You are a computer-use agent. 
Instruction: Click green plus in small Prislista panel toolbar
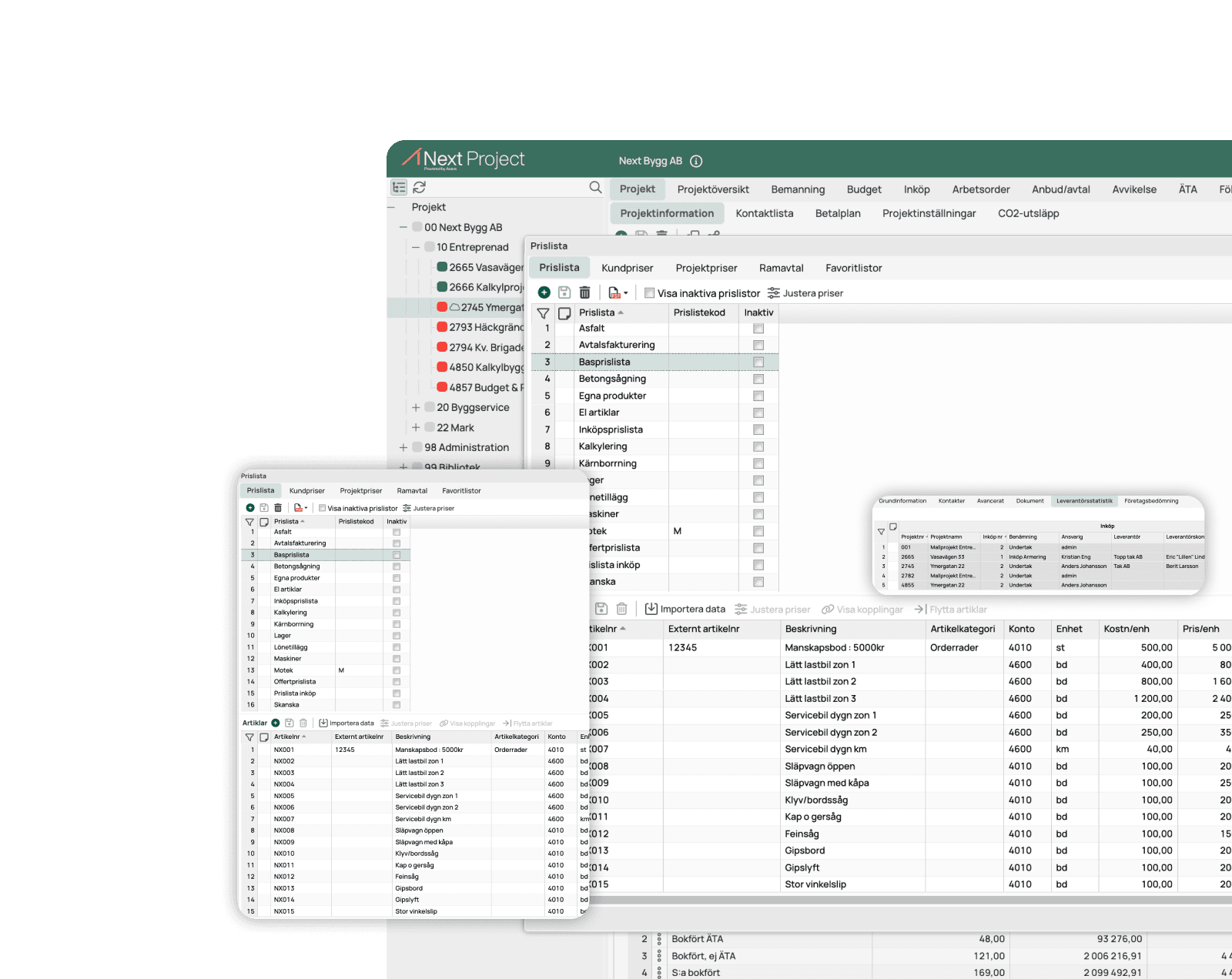pyautogui.click(x=250, y=508)
